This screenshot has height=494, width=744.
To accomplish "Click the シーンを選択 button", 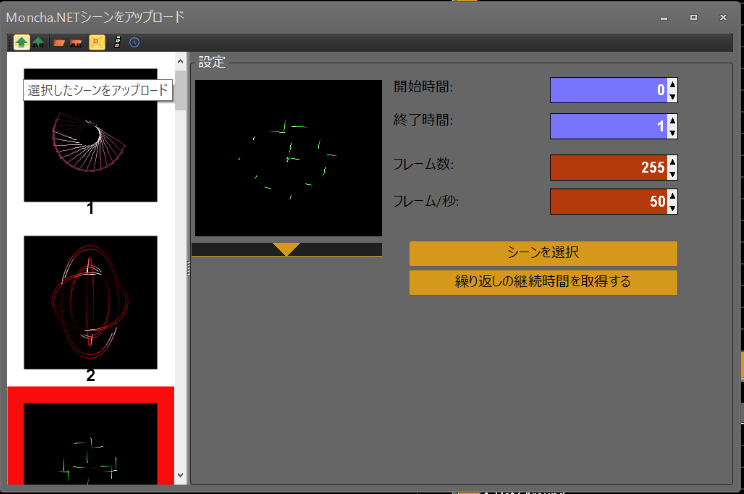I will coord(543,253).
